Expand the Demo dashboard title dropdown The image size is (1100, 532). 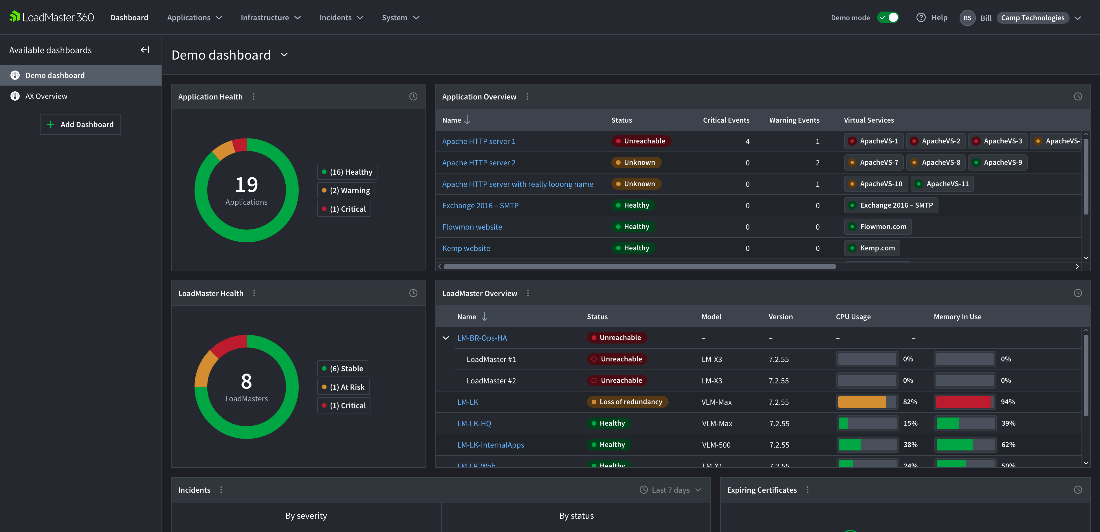tap(284, 55)
